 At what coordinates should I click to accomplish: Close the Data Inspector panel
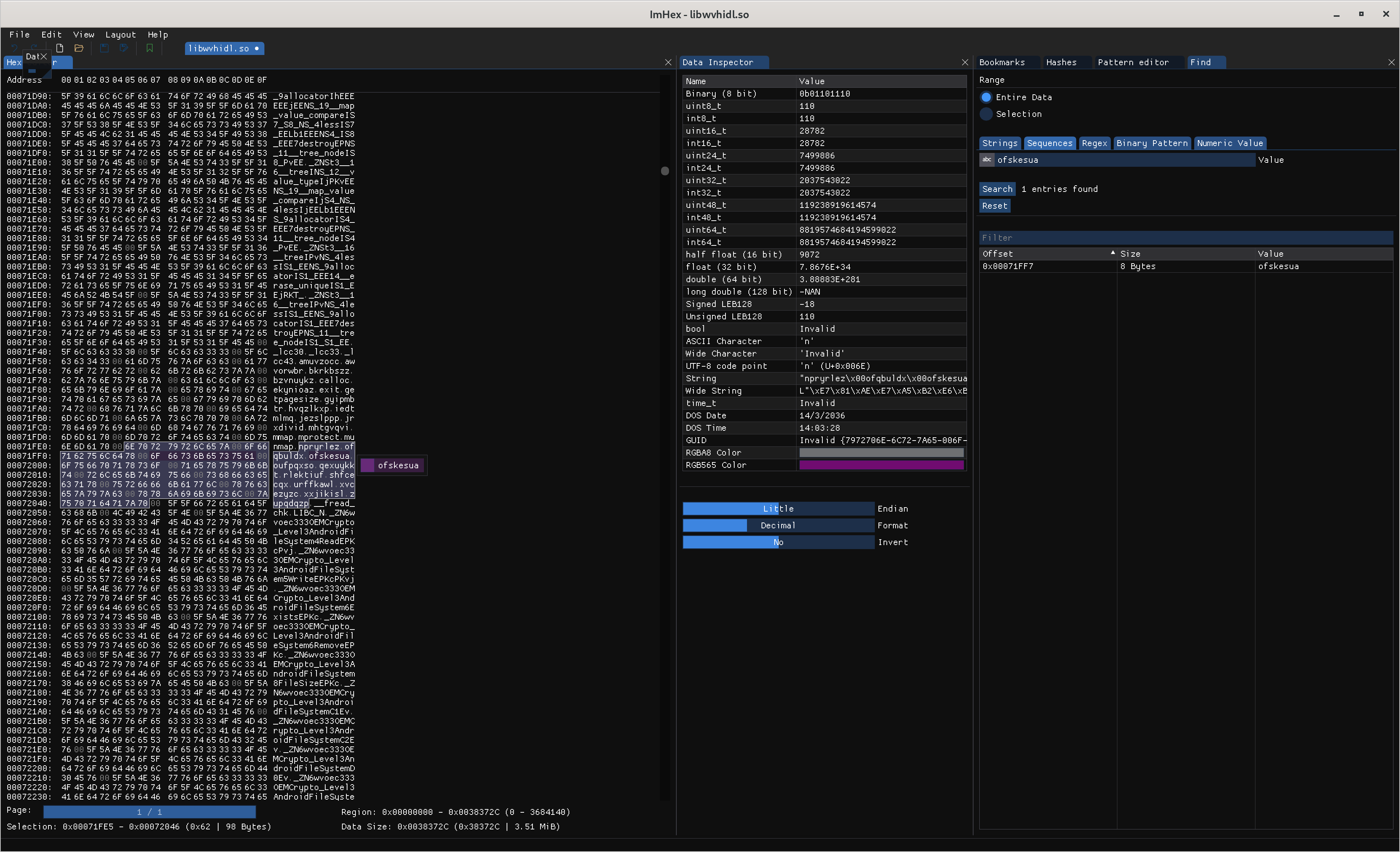964,63
